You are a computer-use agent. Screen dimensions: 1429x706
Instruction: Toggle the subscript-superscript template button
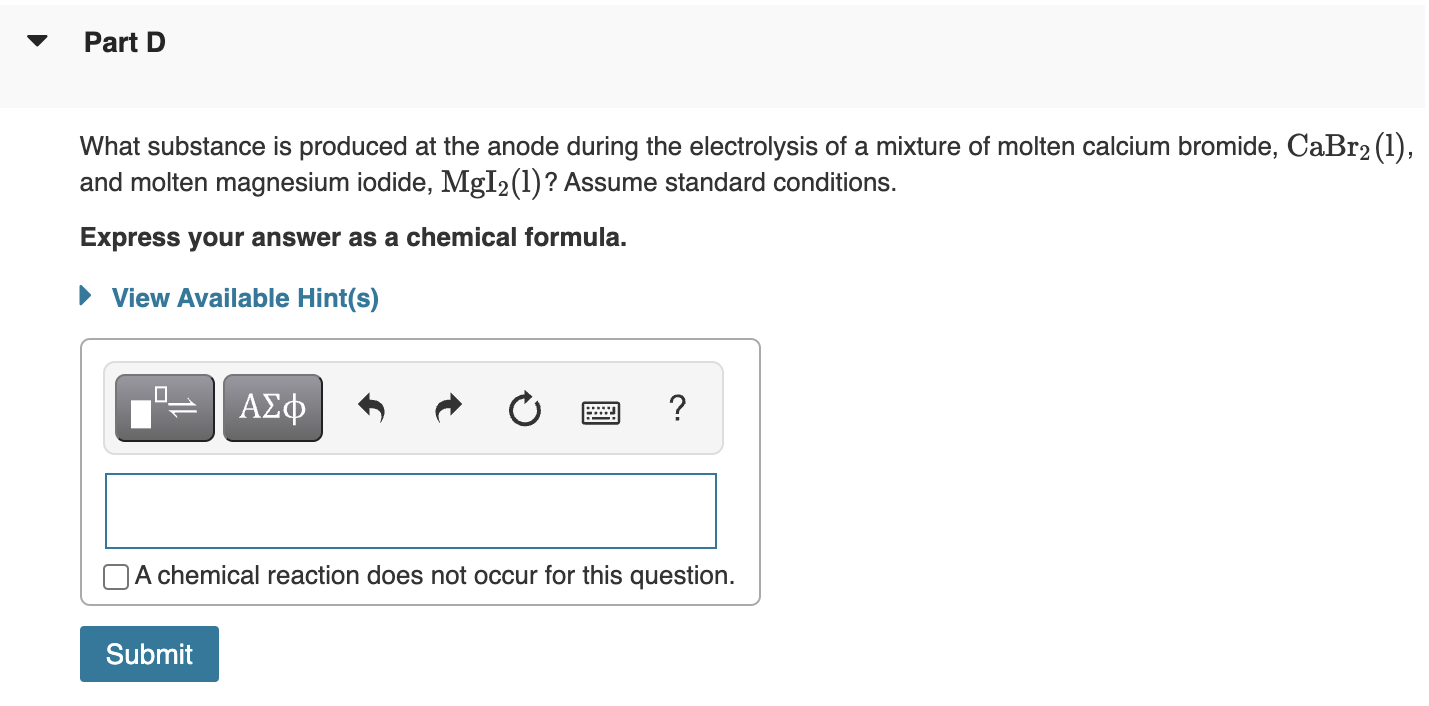pos(164,407)
